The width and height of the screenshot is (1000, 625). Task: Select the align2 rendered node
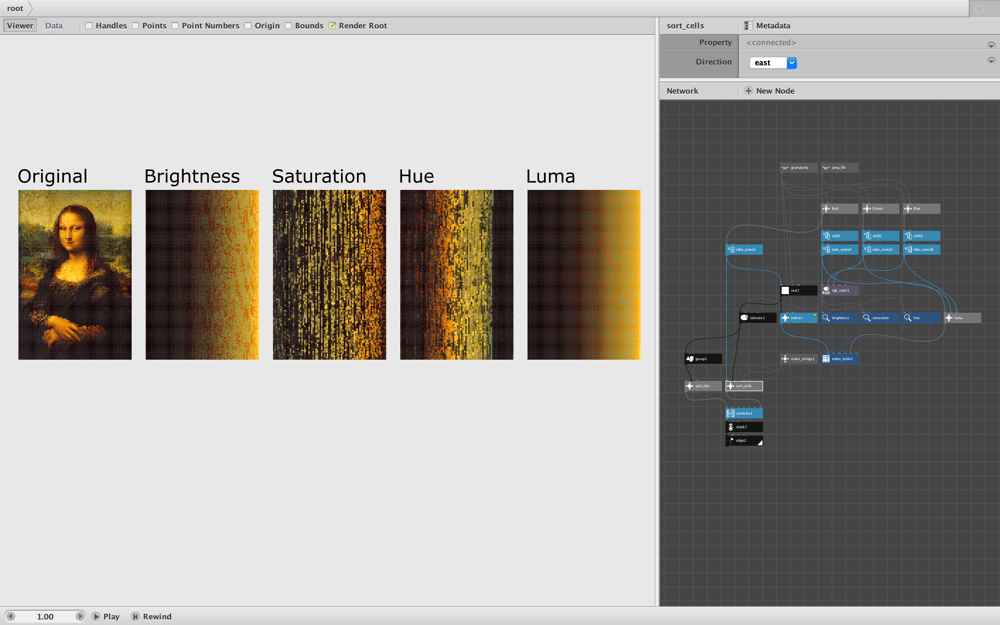744,440
